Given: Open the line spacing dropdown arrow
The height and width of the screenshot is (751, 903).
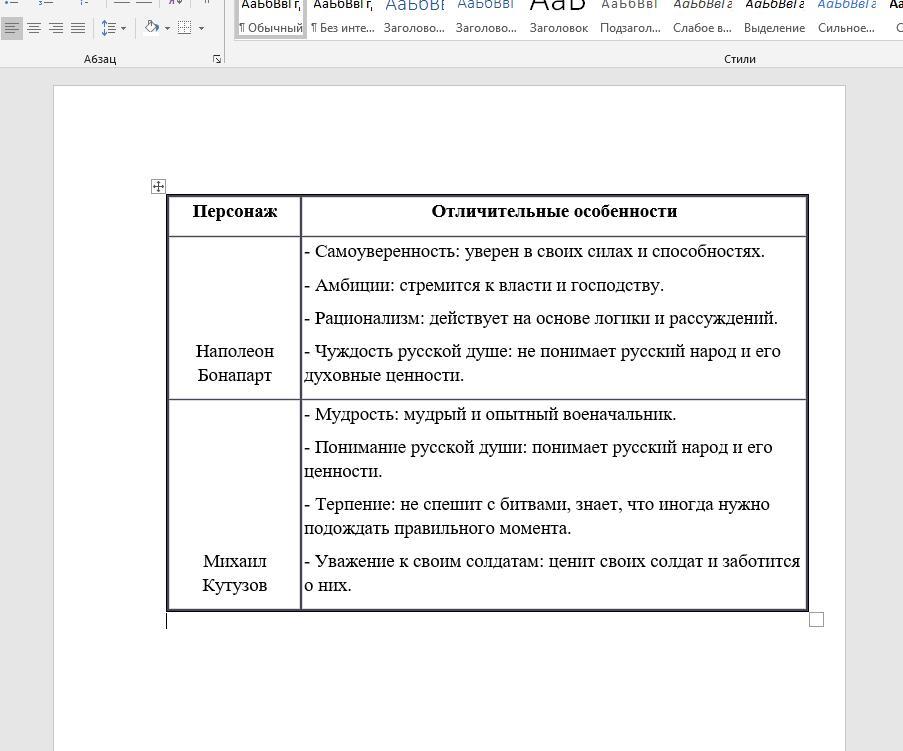Looking at the screenshot, I should [x=123, y=28].
